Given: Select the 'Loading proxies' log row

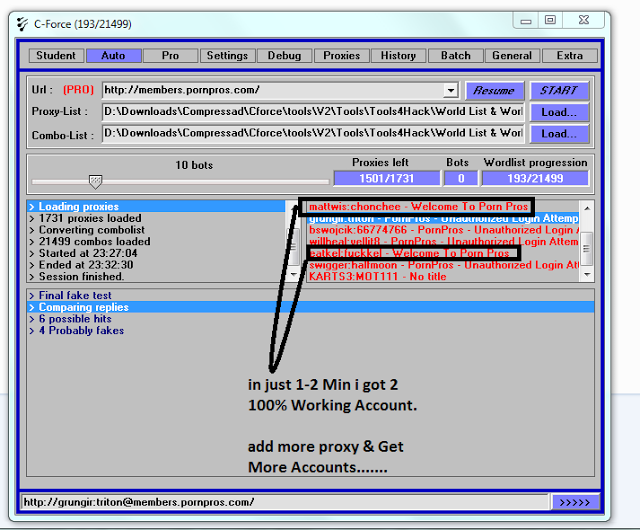Looking at the screenshot, I should point(157,207).
